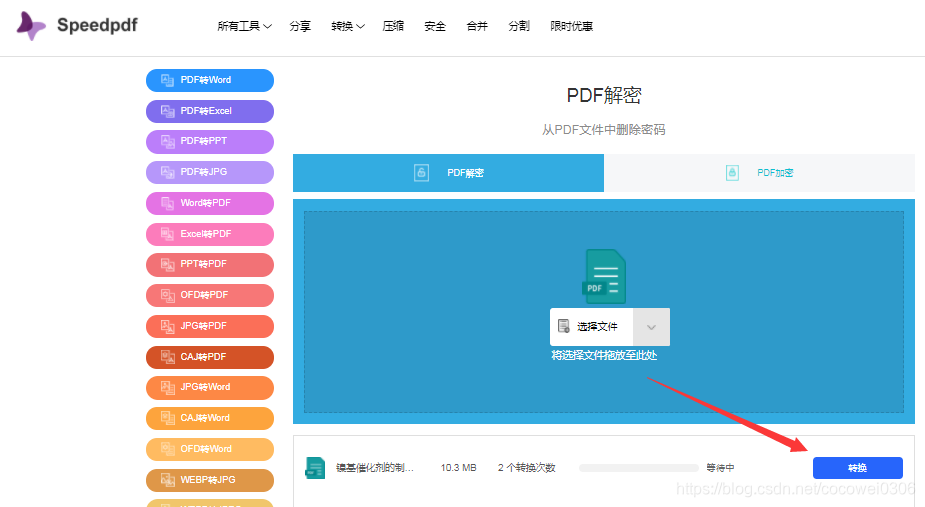Click the 将选择文件拖放至此处 text
Viewport: 925px width, 507px height.
[x=604, y=355]
